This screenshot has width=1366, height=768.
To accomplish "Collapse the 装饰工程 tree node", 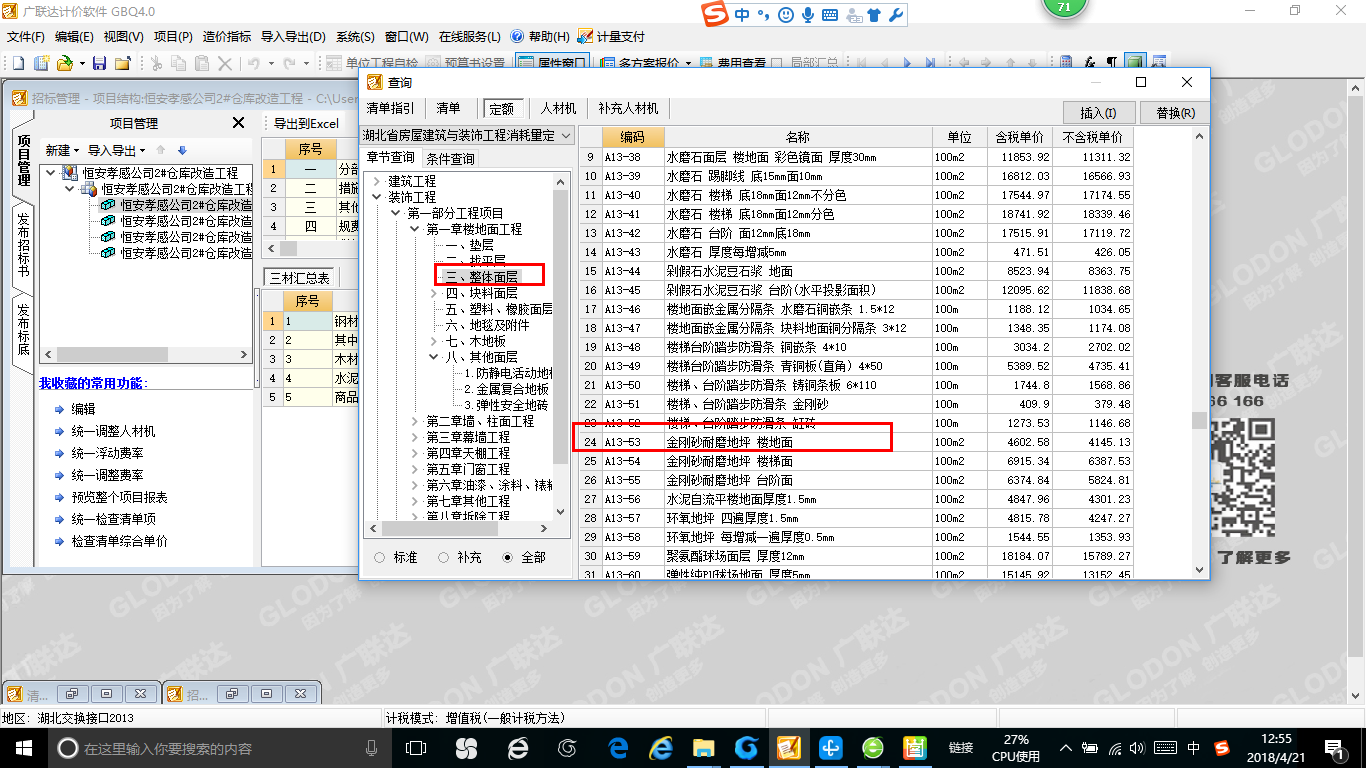I will pos(376,197).
